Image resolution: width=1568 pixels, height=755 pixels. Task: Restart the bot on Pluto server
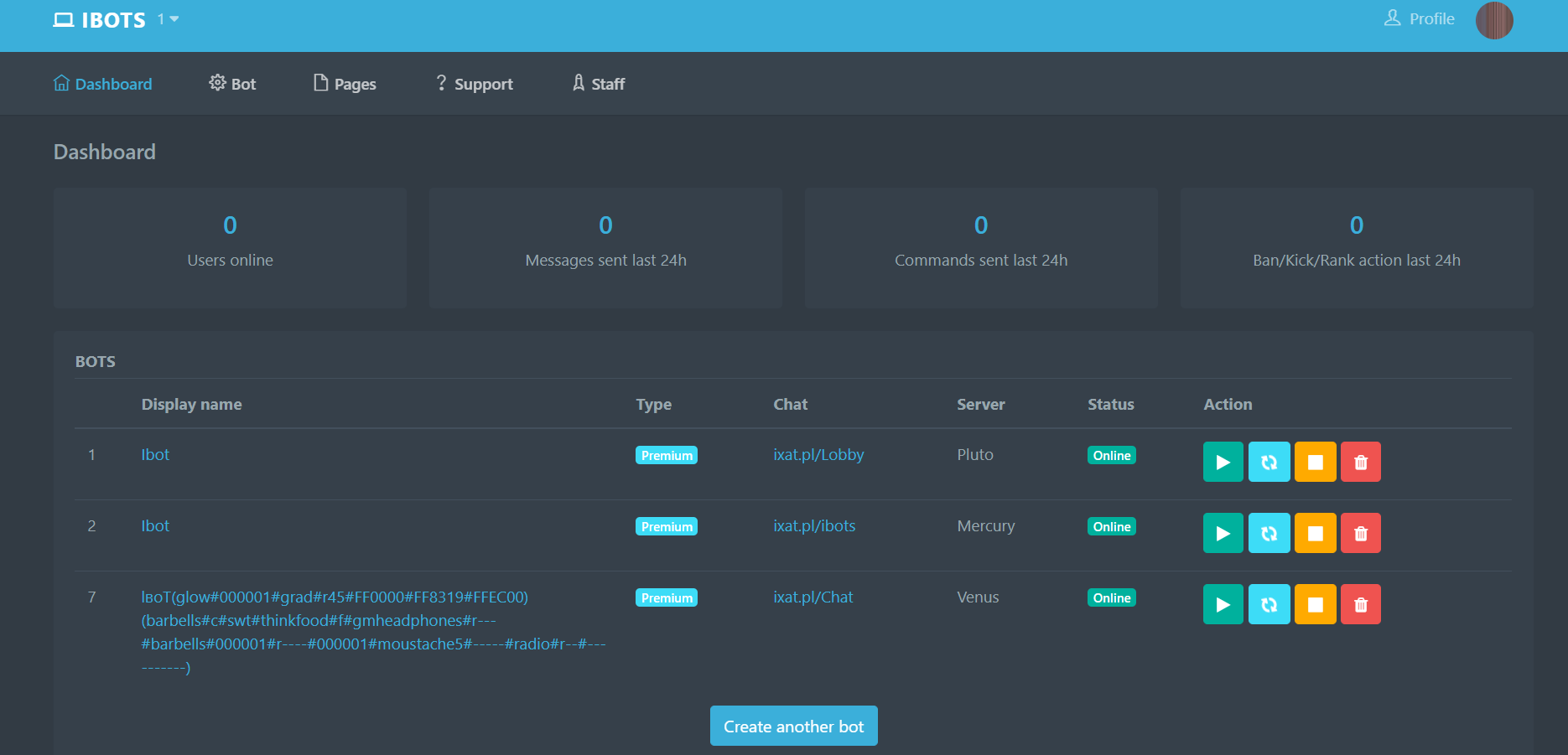[x=1269, y=462]
